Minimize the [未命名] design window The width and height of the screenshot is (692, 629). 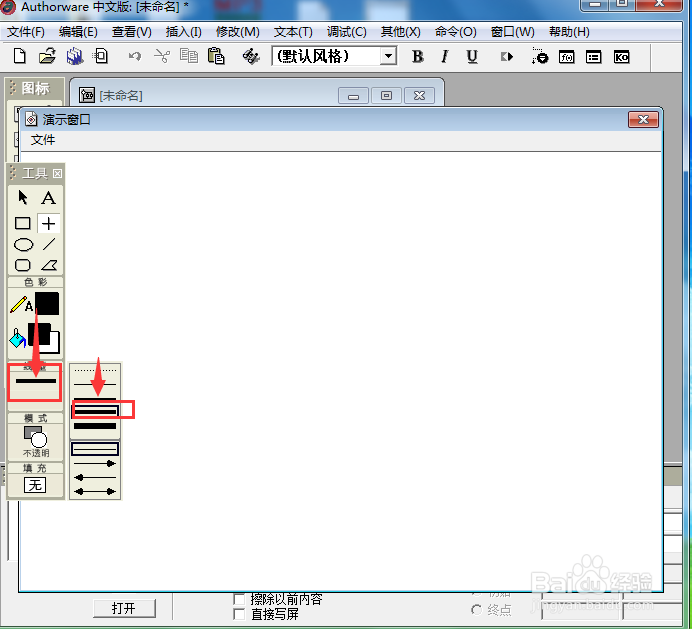pyautogui.click(x=353, y=96)
